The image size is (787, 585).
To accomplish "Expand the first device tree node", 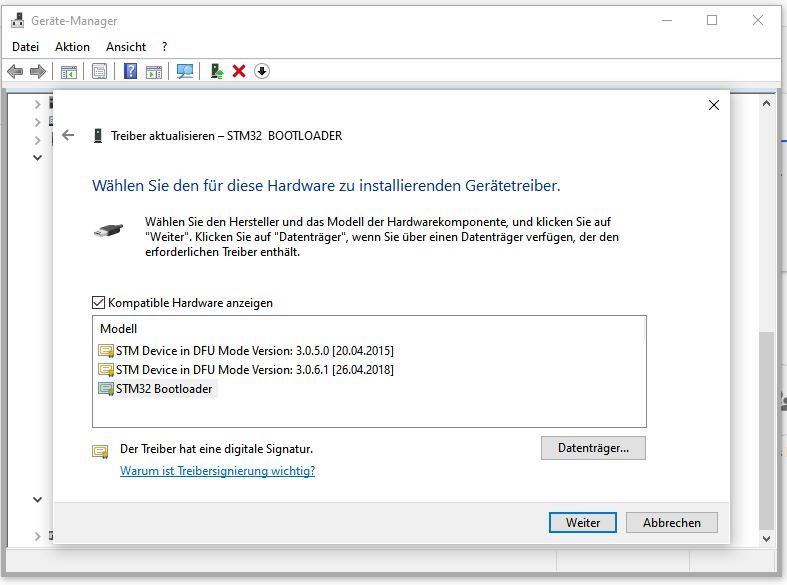I will (38, 104).
